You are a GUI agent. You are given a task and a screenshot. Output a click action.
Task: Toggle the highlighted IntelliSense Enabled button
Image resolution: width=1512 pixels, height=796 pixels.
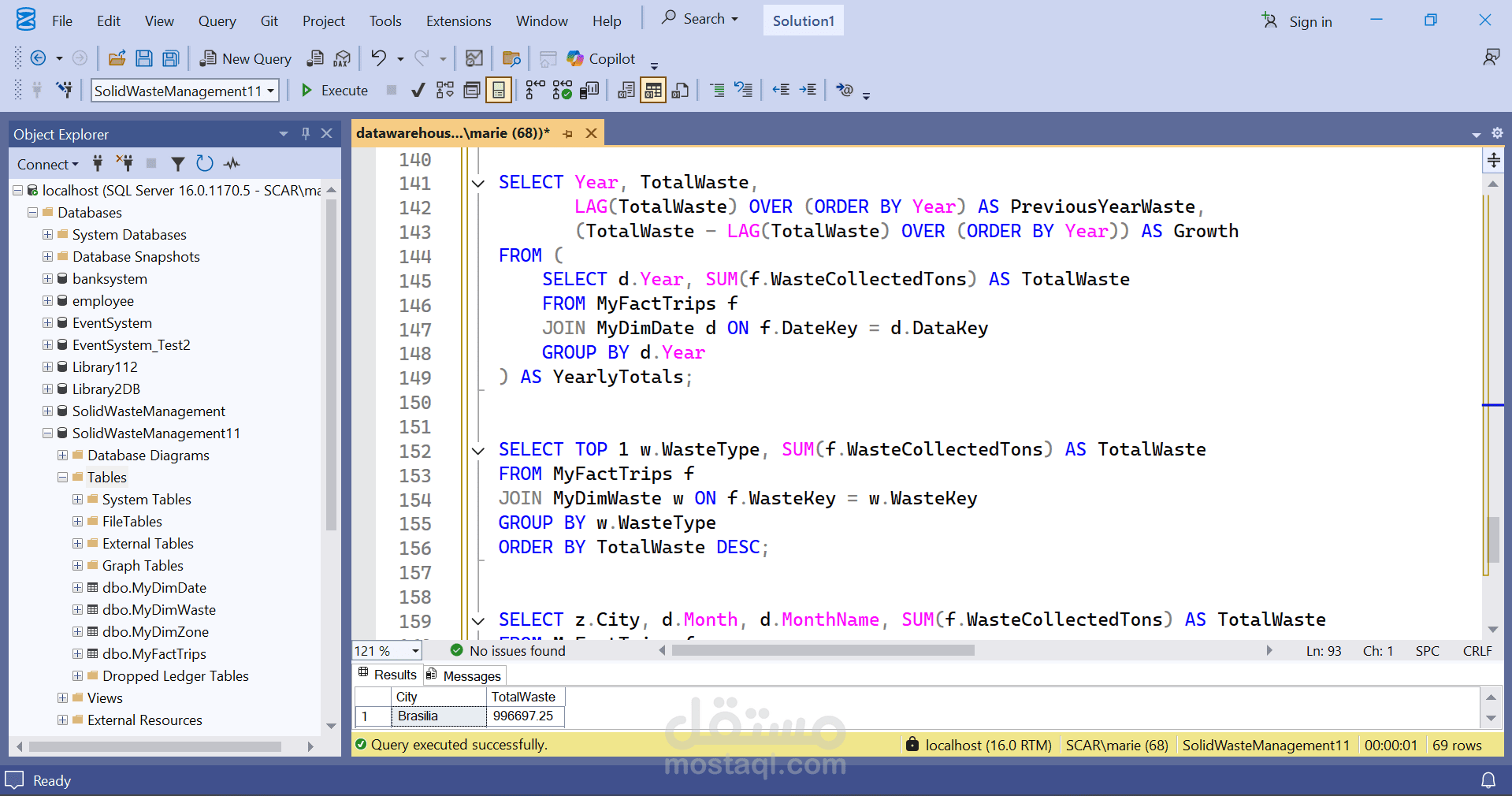499,90
